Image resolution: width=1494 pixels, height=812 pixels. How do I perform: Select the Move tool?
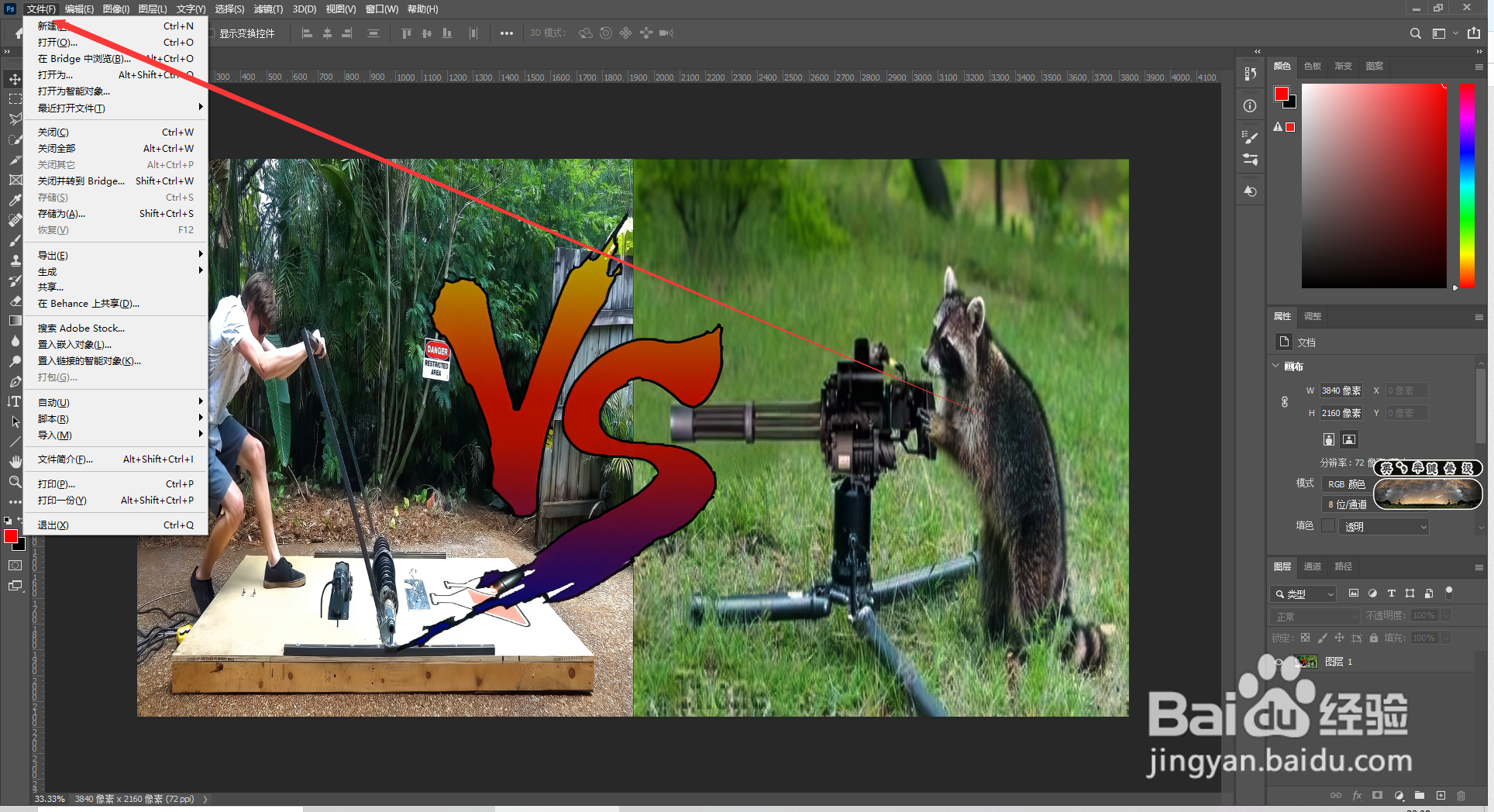(15, 79)
